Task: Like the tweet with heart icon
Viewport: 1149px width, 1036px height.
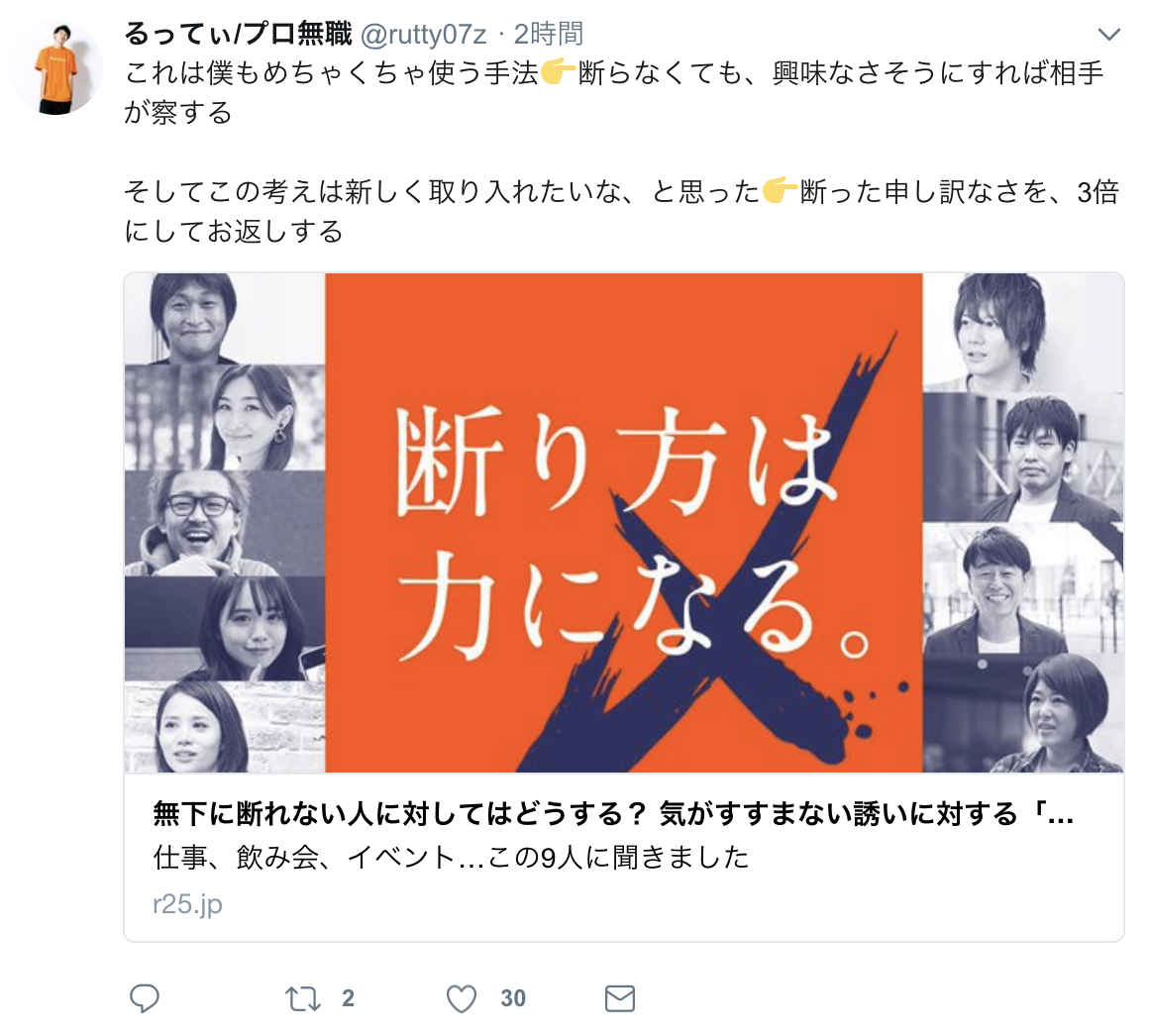Action: 462,998
